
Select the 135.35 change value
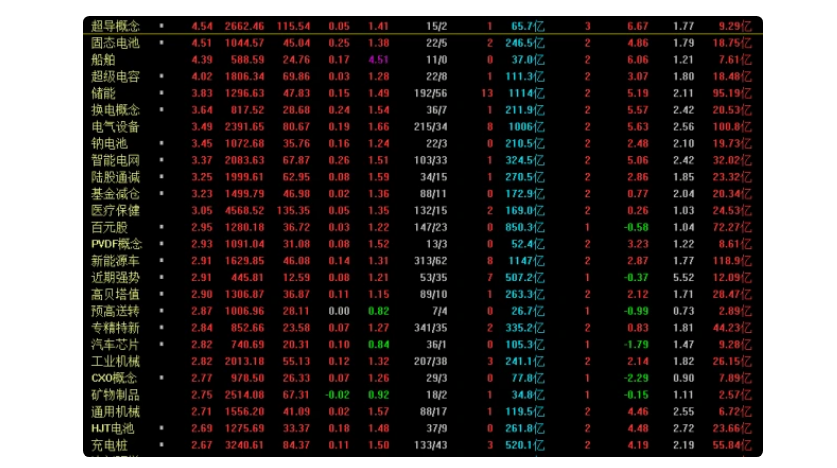click(x=293, y=210)
